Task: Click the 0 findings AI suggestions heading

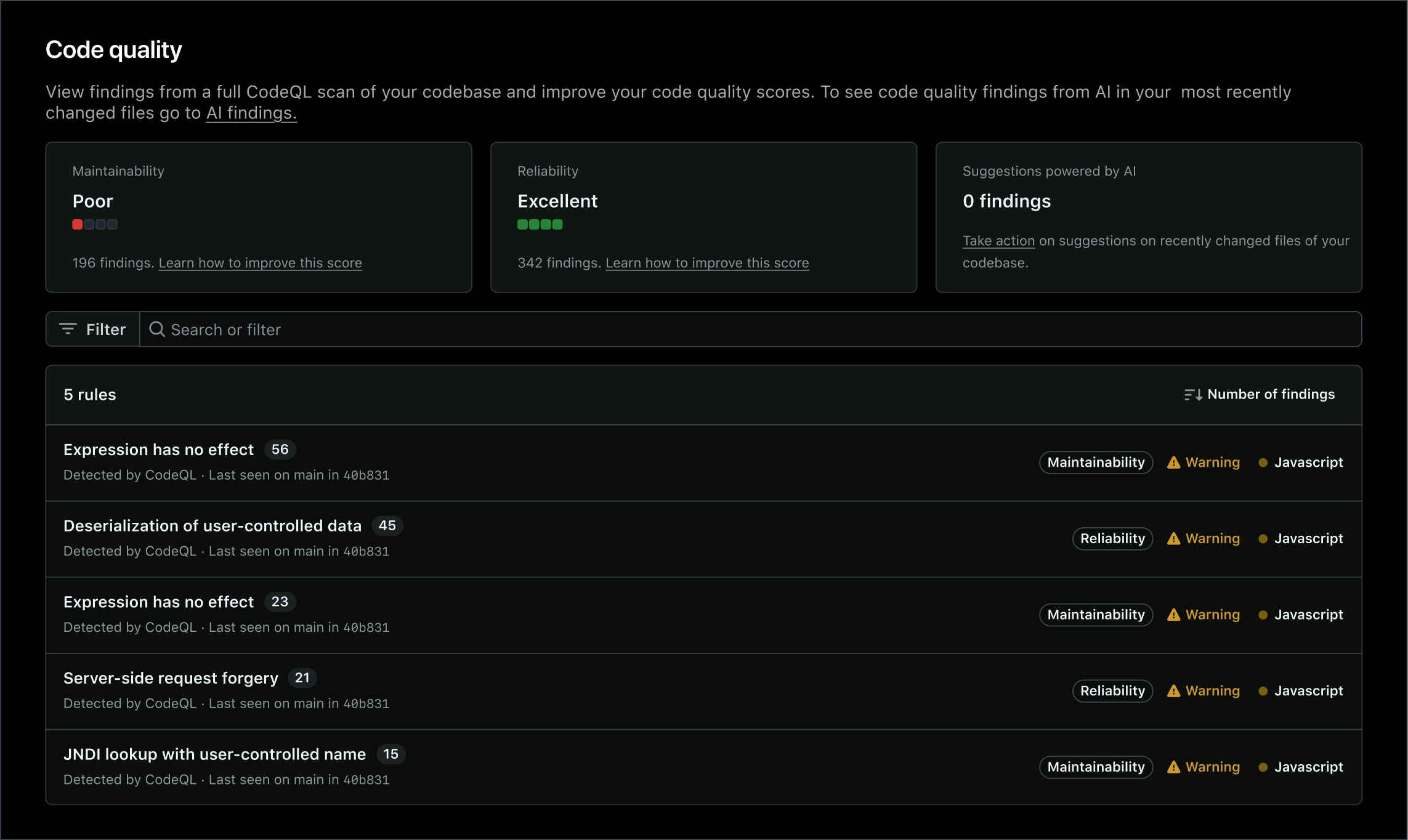Action: (1007, 201)
